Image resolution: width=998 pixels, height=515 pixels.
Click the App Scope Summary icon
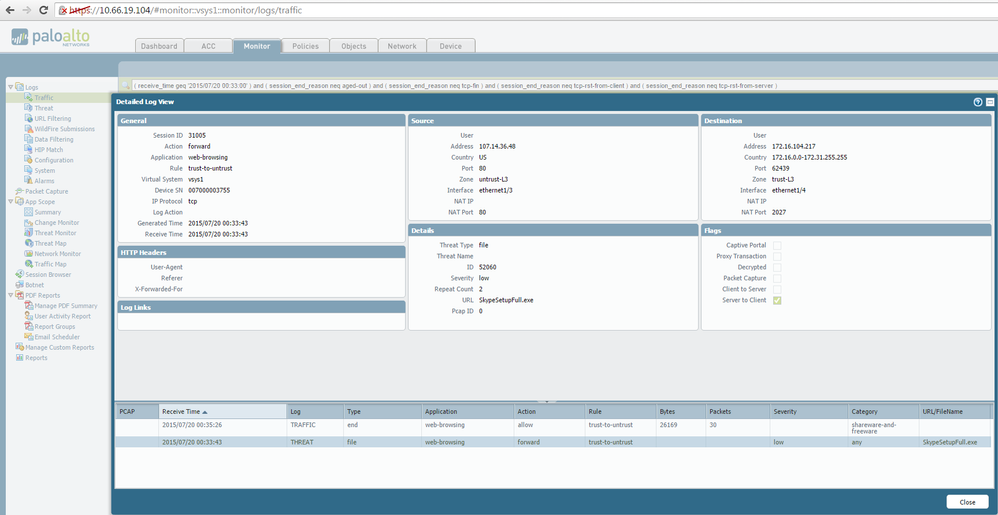point(29,212)
